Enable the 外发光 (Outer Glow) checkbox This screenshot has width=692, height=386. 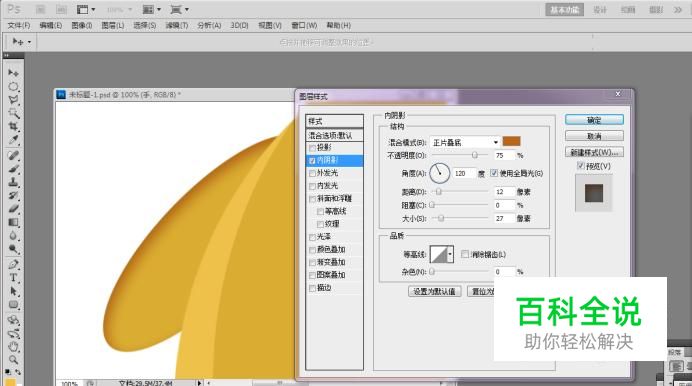(312, 173)
